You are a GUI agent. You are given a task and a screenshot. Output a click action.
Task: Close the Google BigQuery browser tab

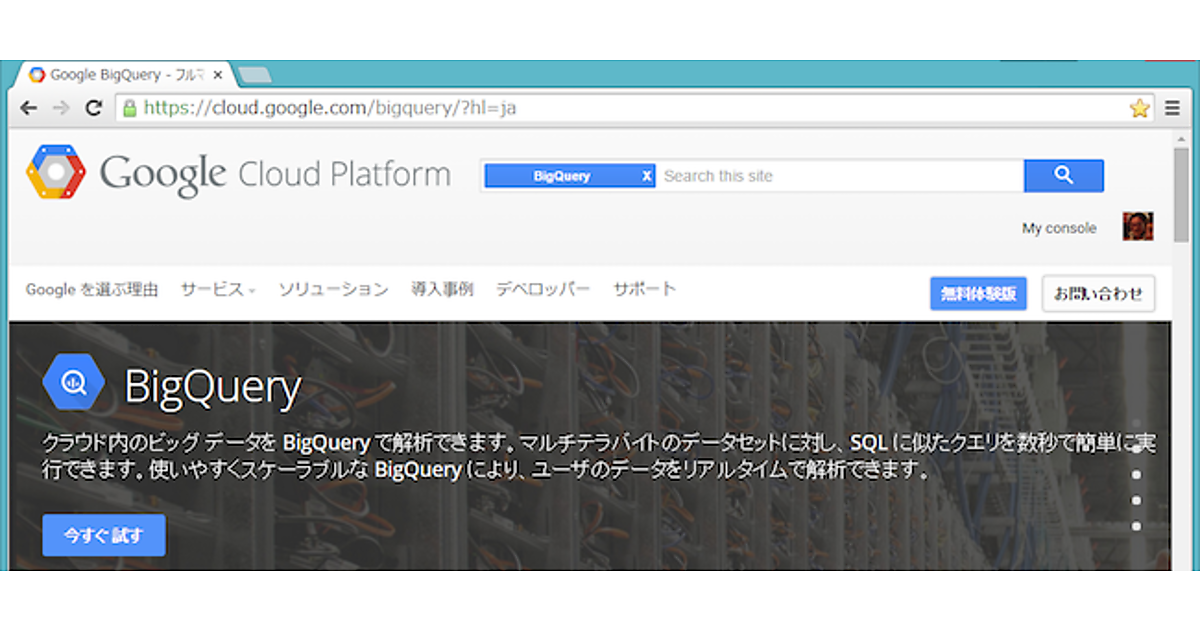click(218, 75)
